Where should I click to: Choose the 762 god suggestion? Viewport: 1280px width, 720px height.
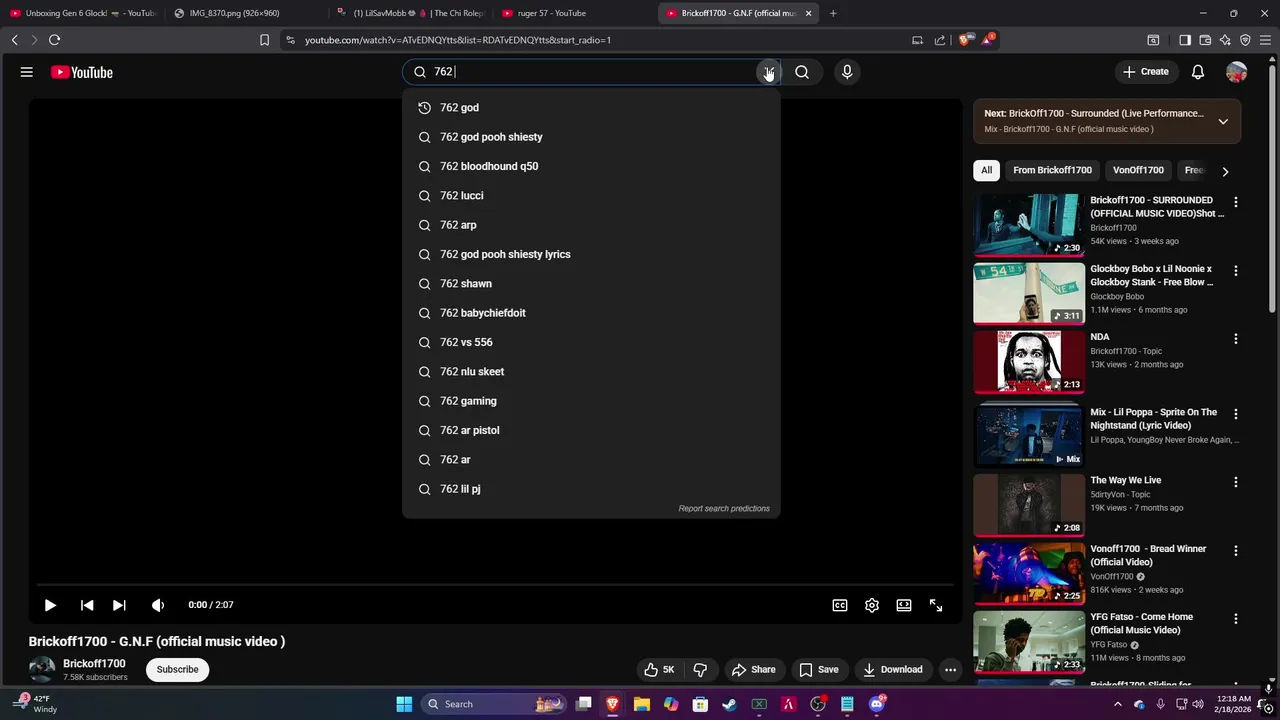coord(591,108)
